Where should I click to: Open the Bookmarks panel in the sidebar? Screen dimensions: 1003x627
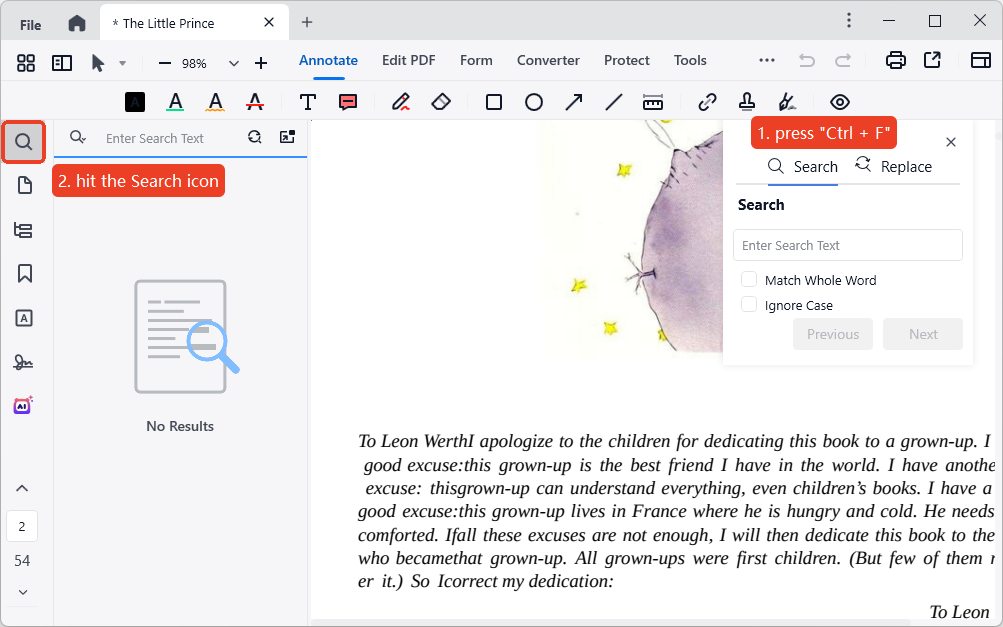tap(23, 272)
